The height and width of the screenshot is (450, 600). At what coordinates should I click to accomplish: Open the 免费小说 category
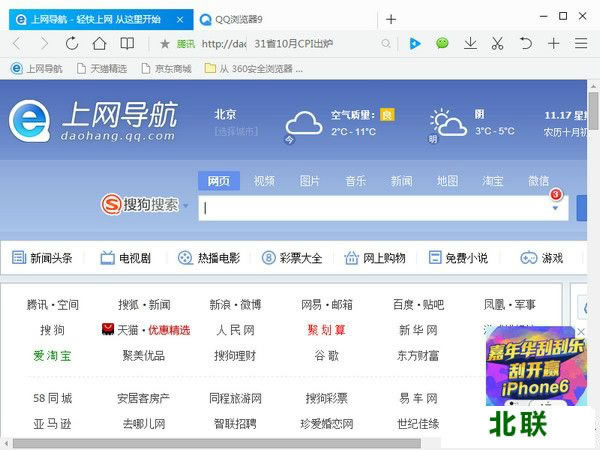458,258
